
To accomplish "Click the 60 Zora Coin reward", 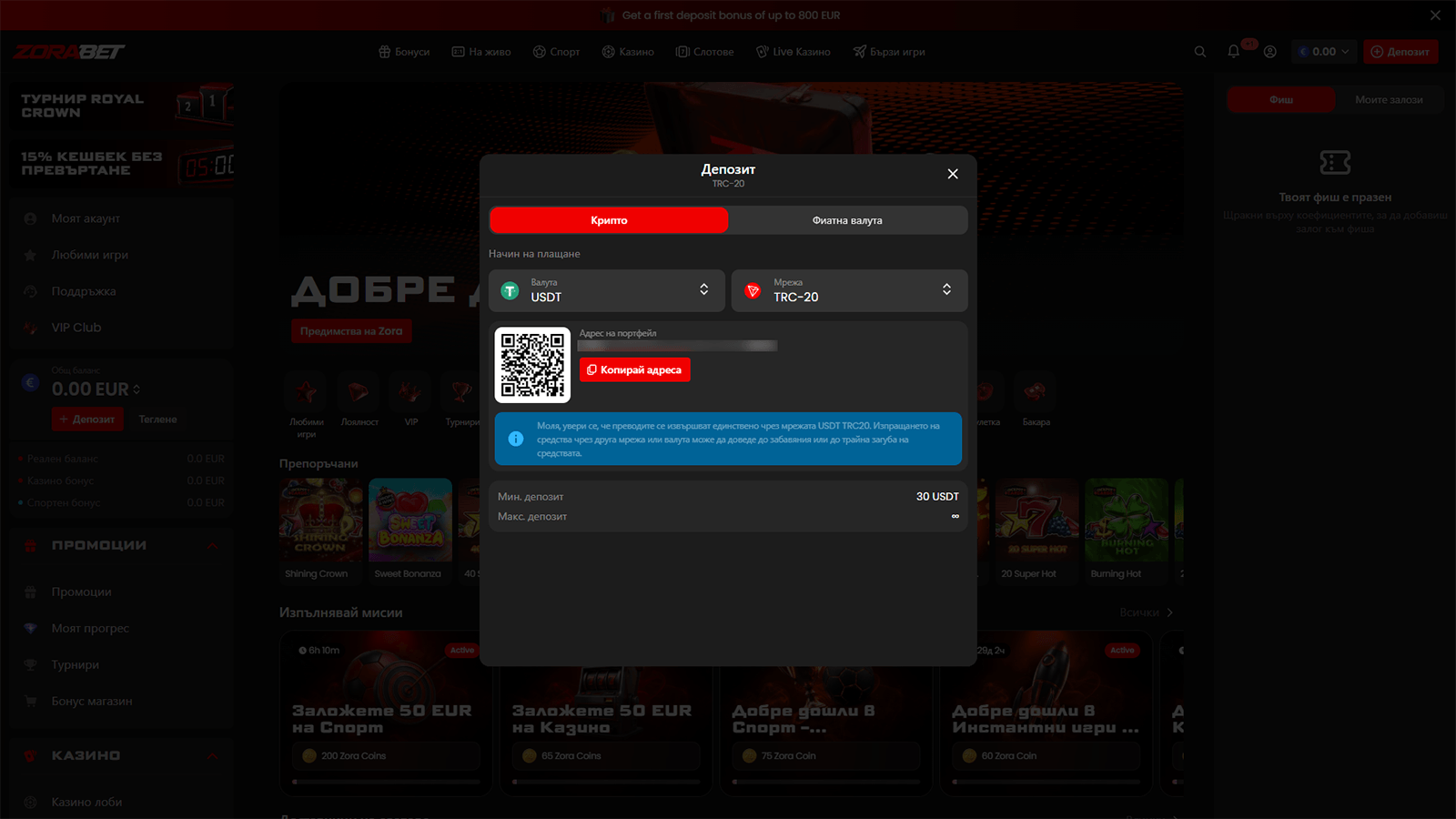I will pyautogui.click(x=1046, y=756).
